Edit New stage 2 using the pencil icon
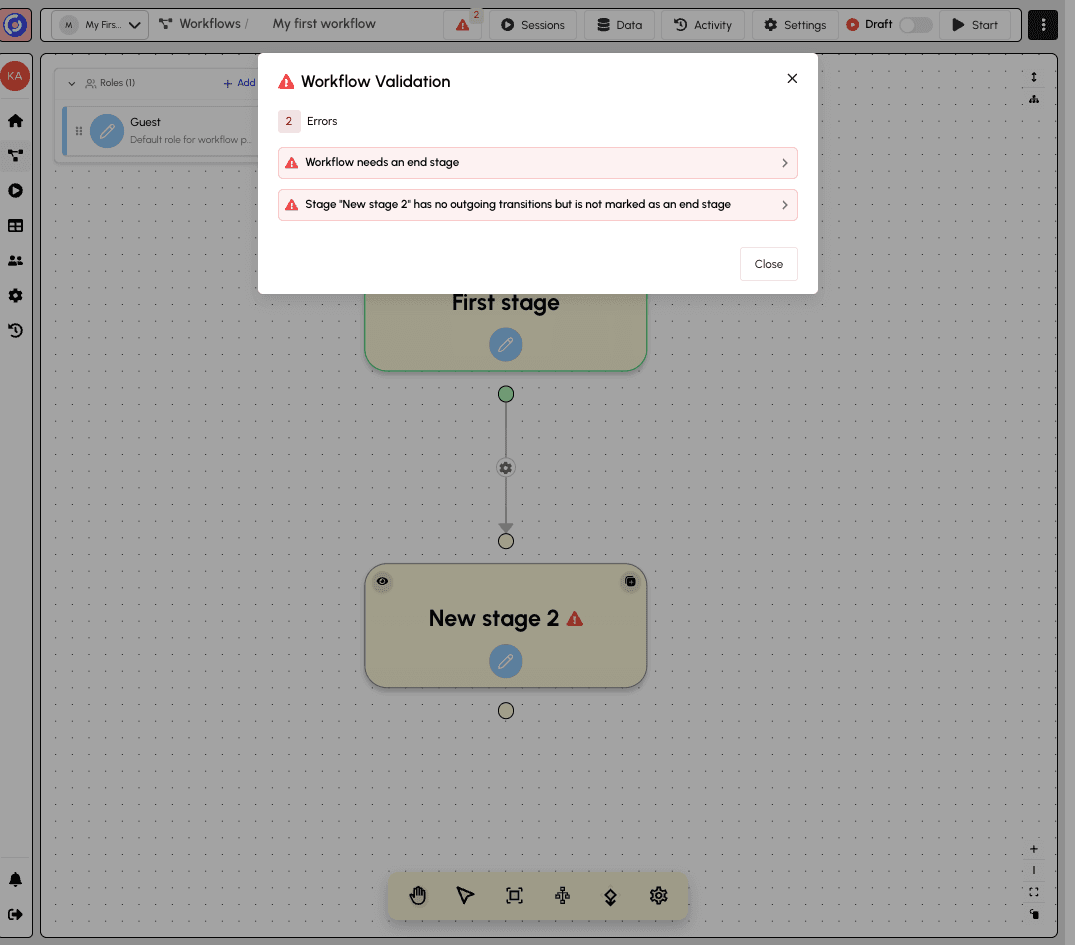The image size is (1075, 945). click(506, 661)
